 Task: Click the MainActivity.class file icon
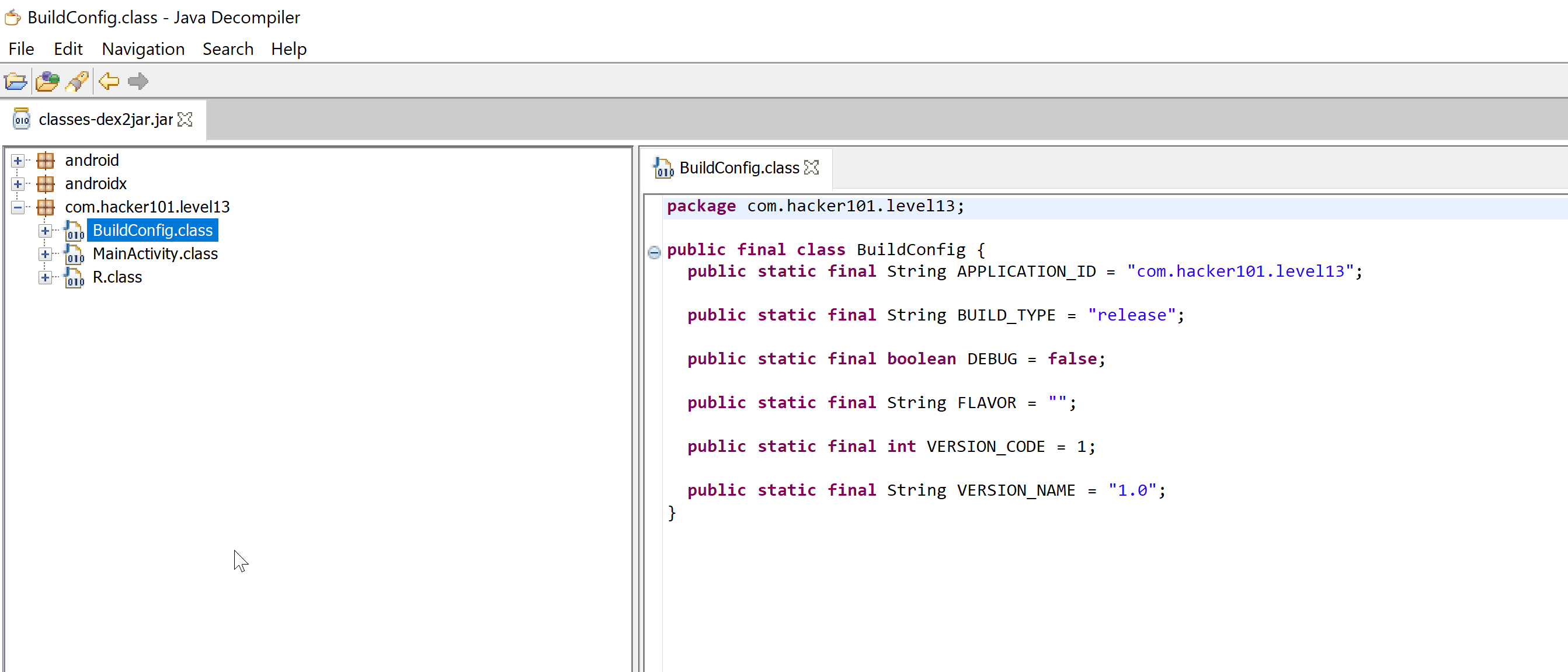pos(74,254)
